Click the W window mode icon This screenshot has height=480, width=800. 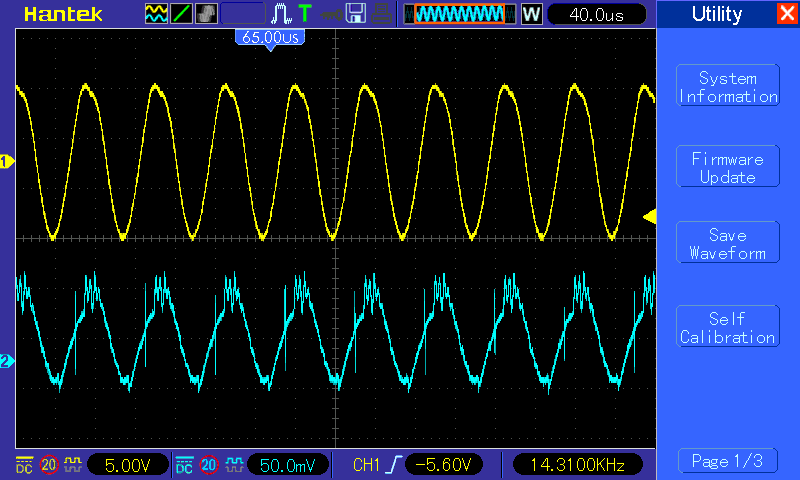pos(531,14)
